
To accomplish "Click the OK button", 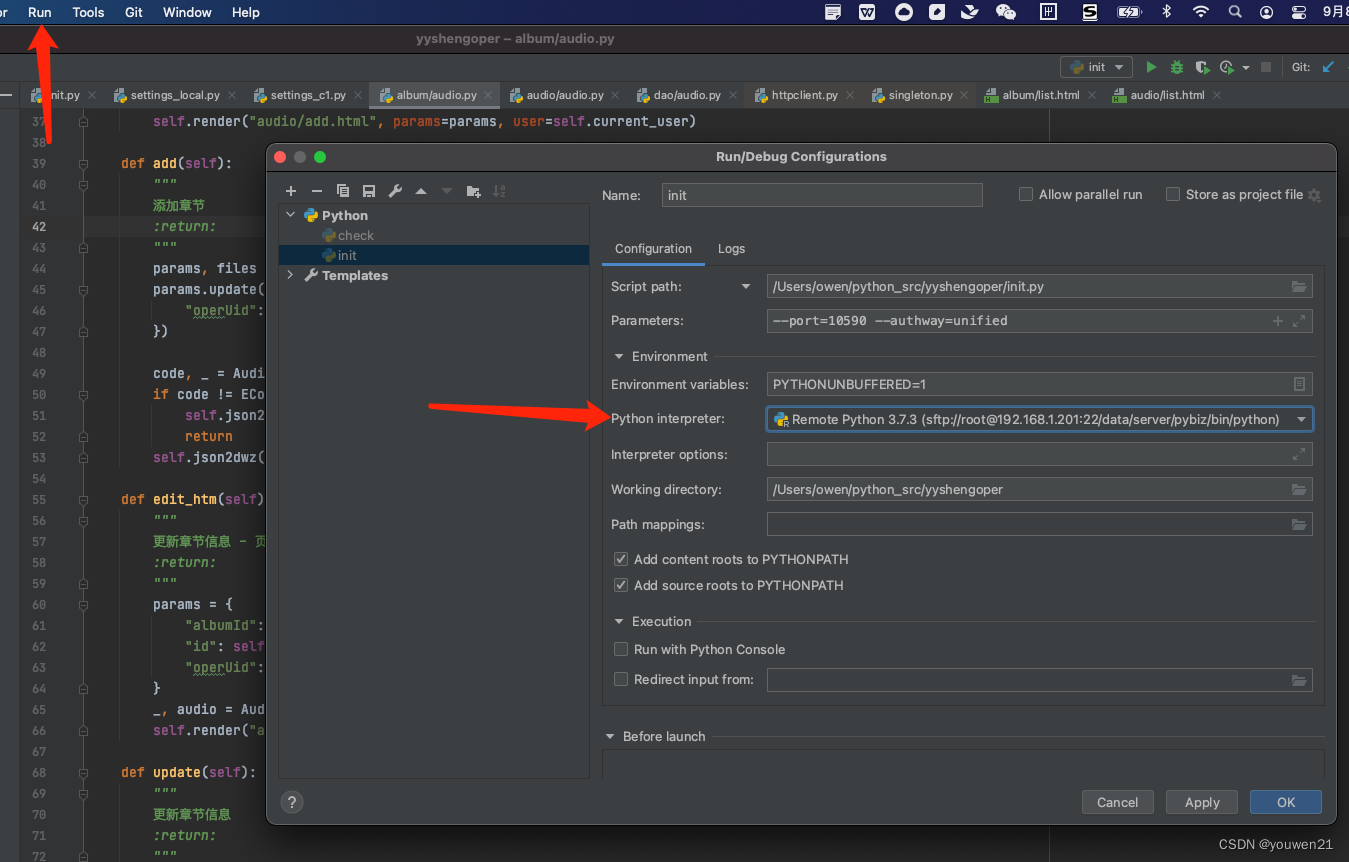I will [1286, 802].
